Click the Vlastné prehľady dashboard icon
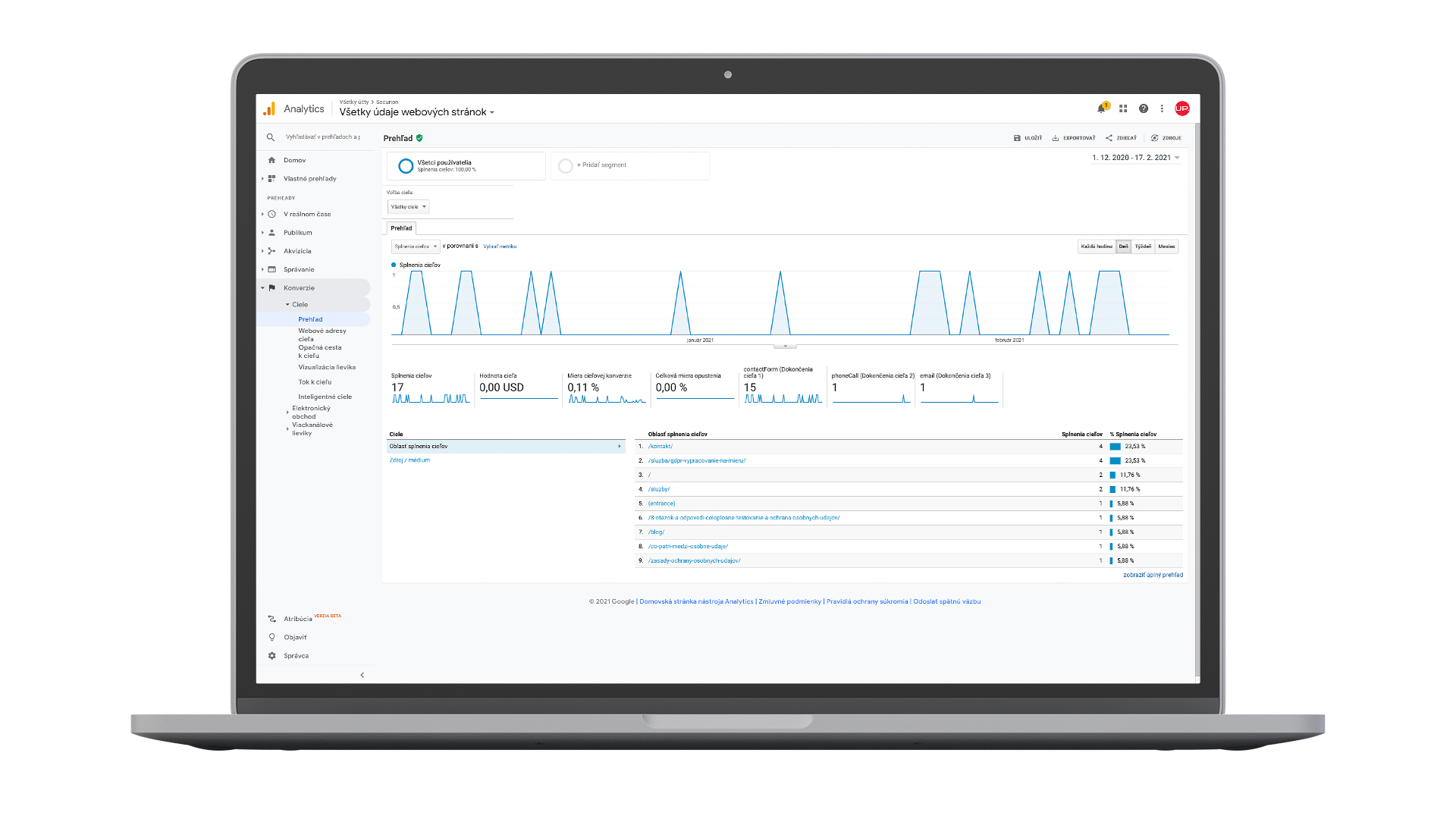 [x=271, y=179]
